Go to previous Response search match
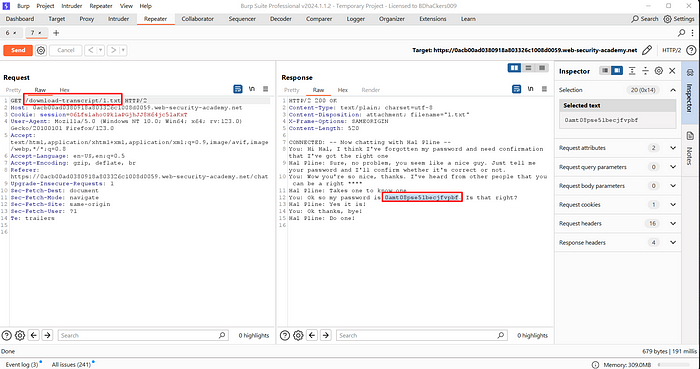The image size is (700, 369). click(x=312, y=335)
